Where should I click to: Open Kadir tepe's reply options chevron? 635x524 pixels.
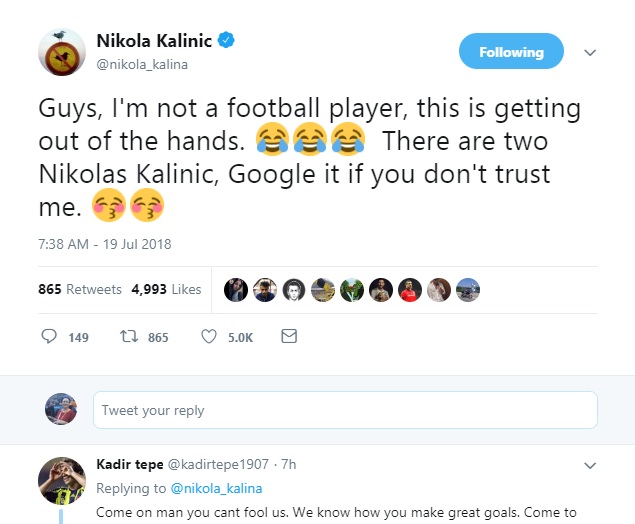point(590,465)
